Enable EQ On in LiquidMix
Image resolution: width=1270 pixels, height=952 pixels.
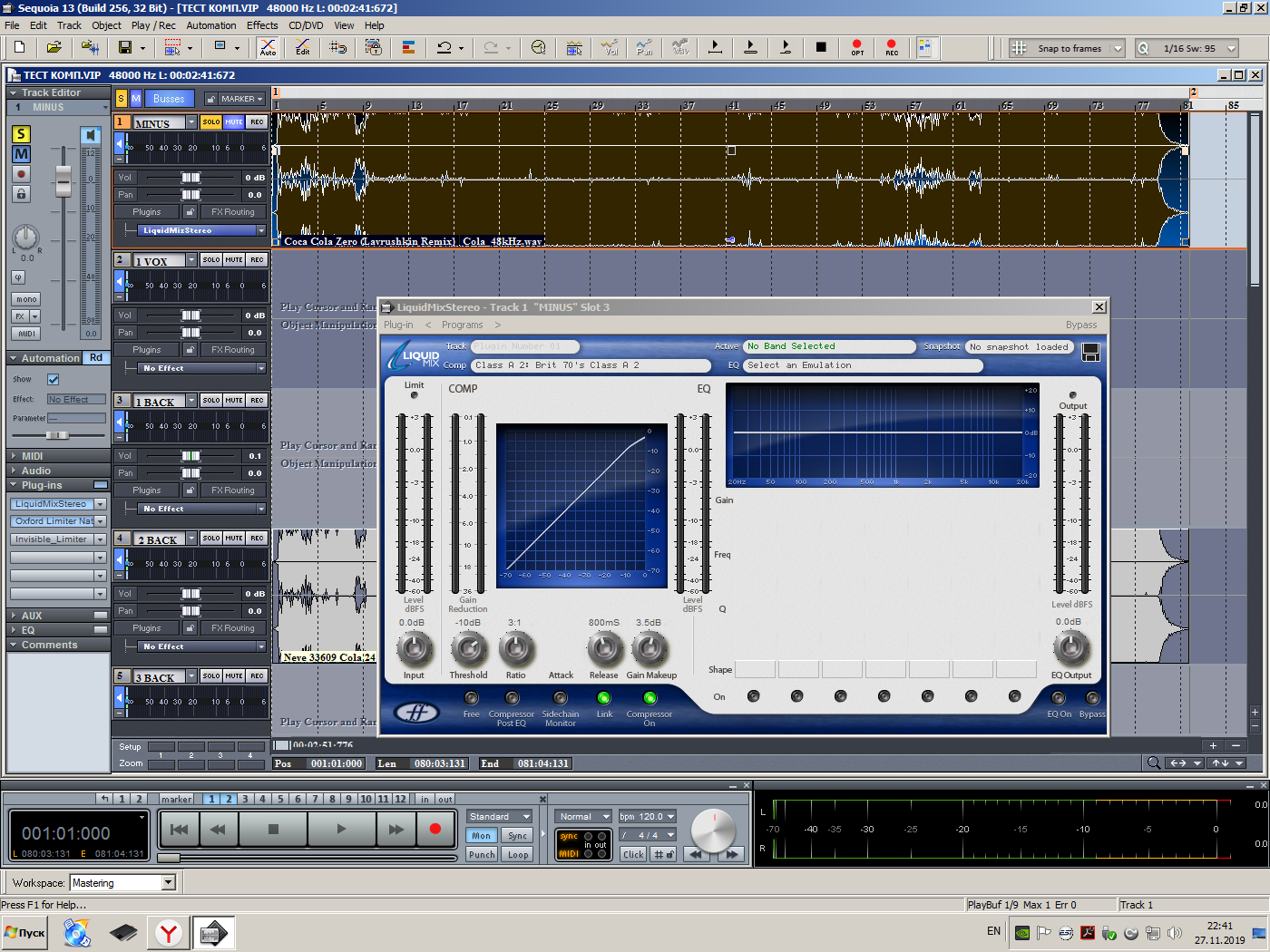(1058, 698)
